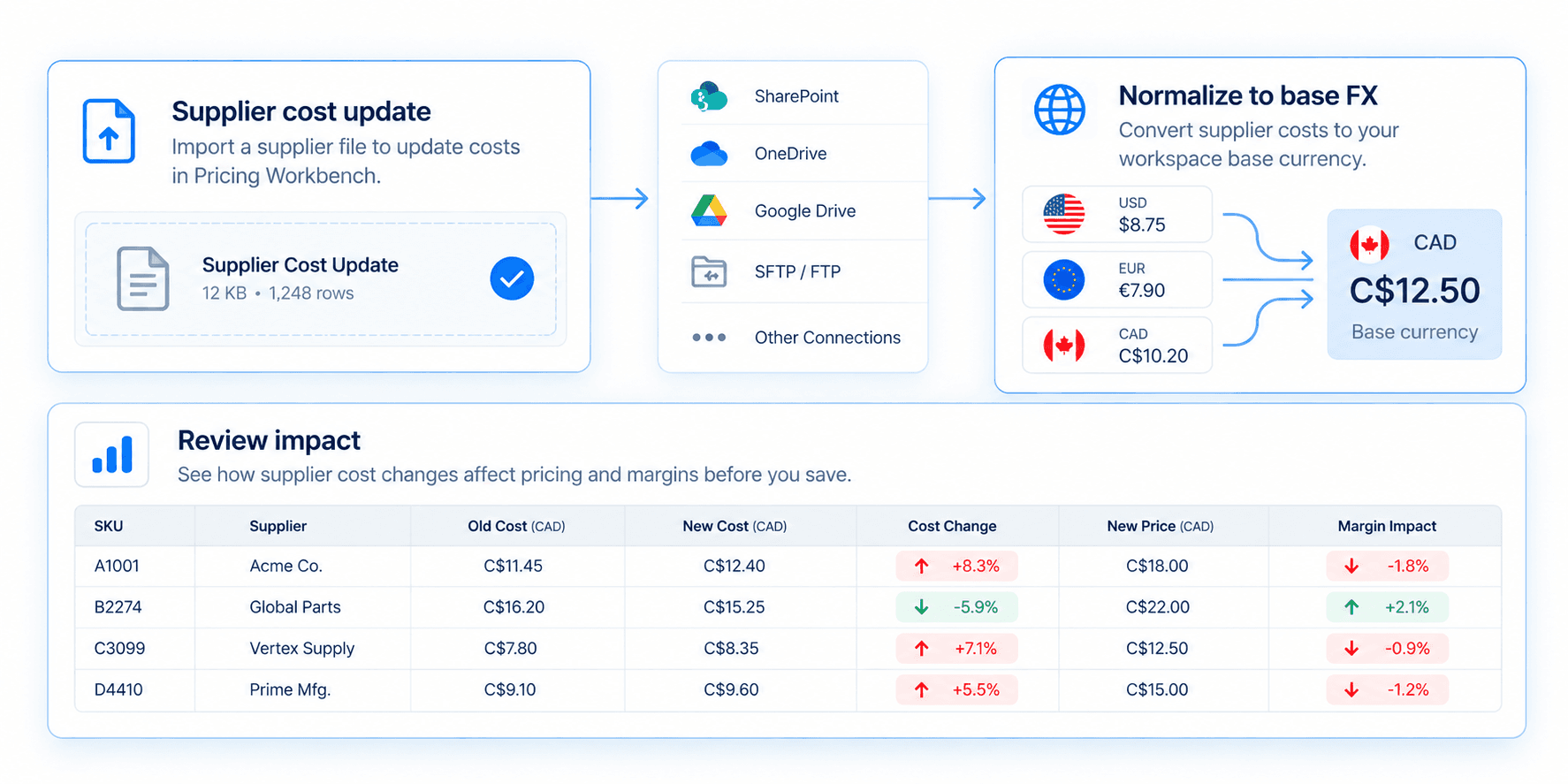This screenshot has height=784, width=1568.
Task: Click the Global Parts supplier cell
Action: [x=295, y=607]
